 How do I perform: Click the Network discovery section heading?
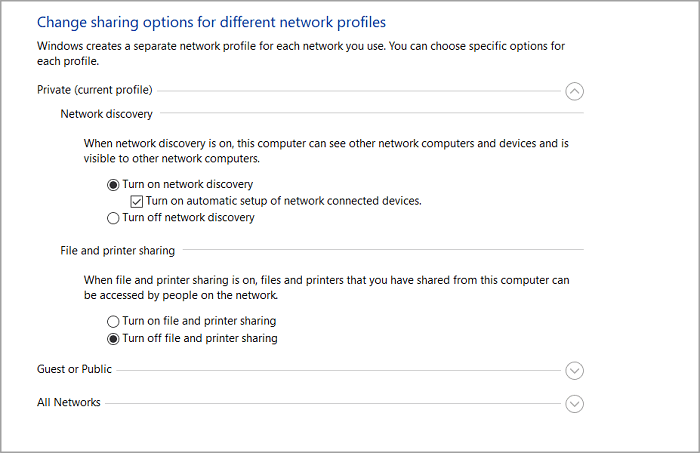point(106,115)
